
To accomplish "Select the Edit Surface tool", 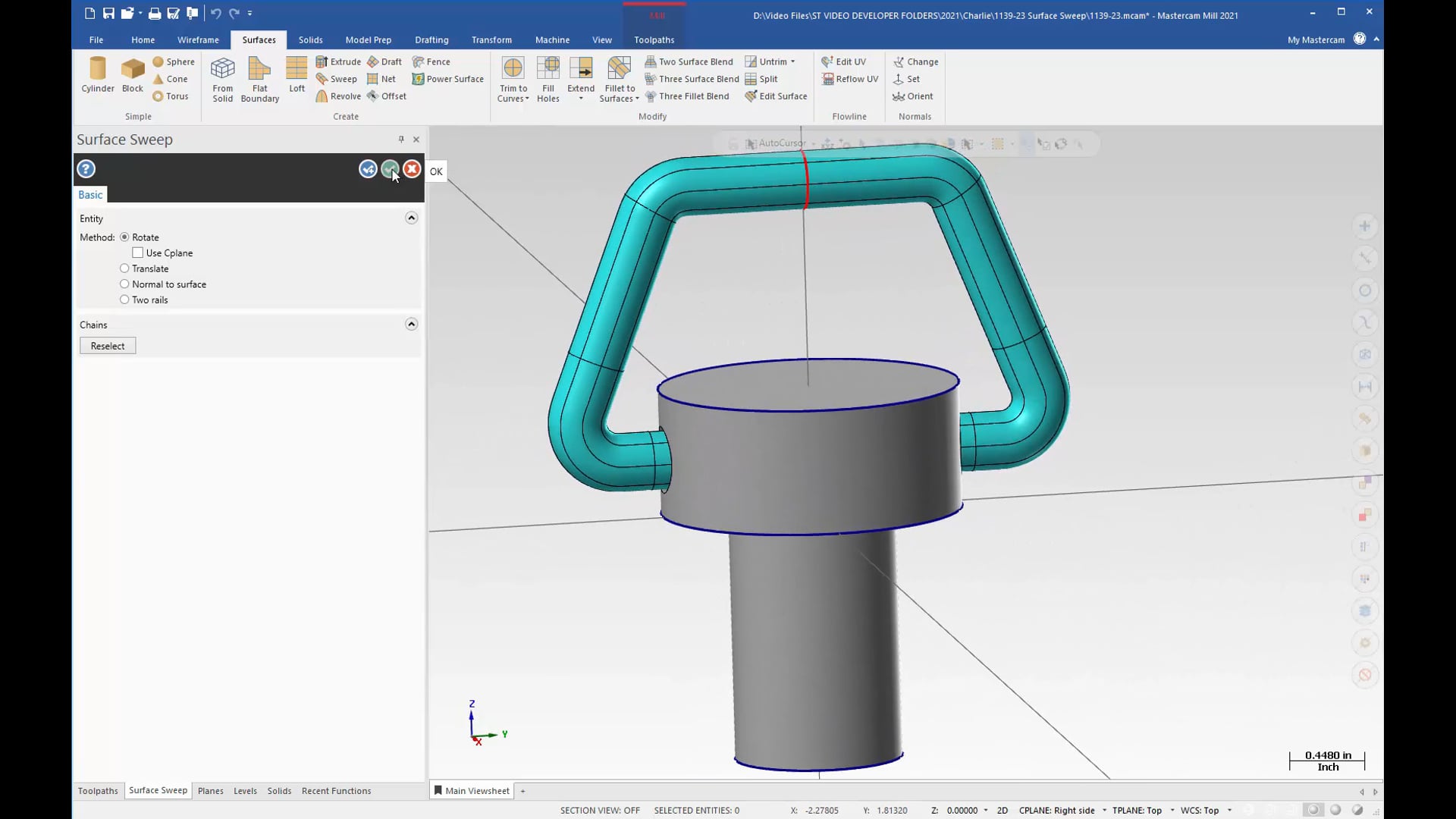I will pos(783,95).
